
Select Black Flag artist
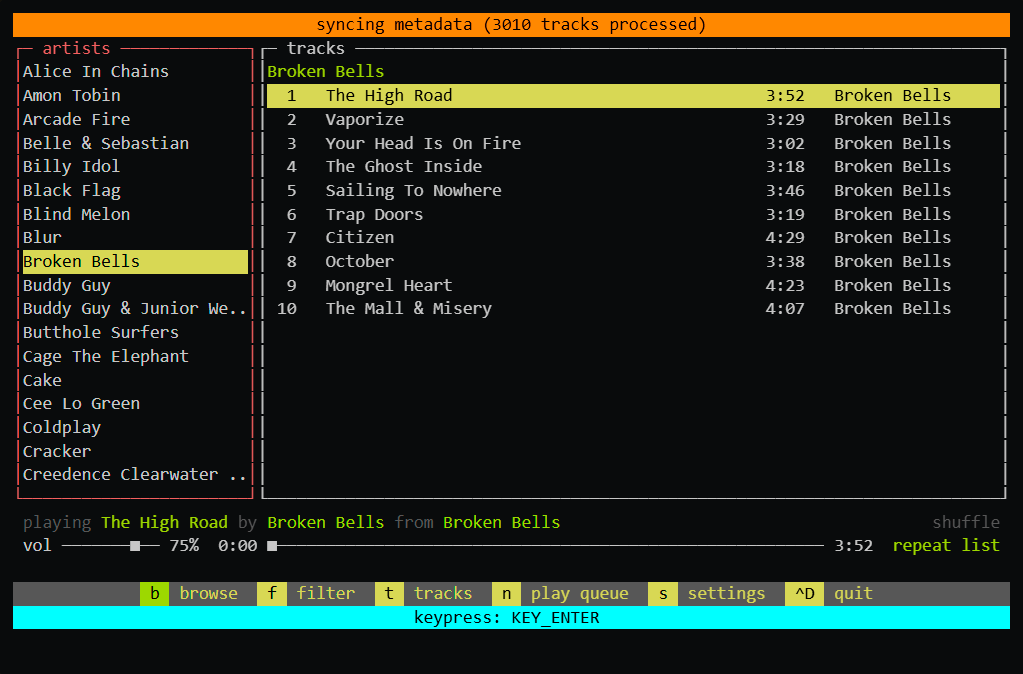(135, 191)
